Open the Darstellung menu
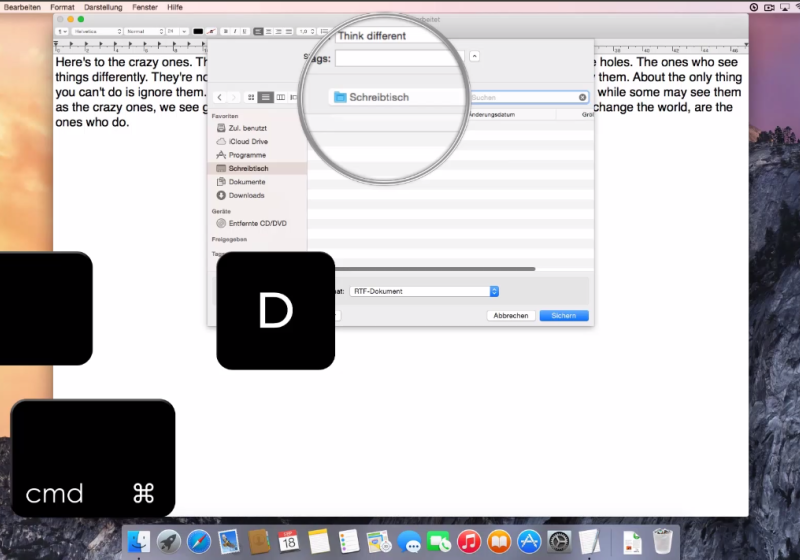The width and height of the screenshot is (800, 560). tap(103, 7)
